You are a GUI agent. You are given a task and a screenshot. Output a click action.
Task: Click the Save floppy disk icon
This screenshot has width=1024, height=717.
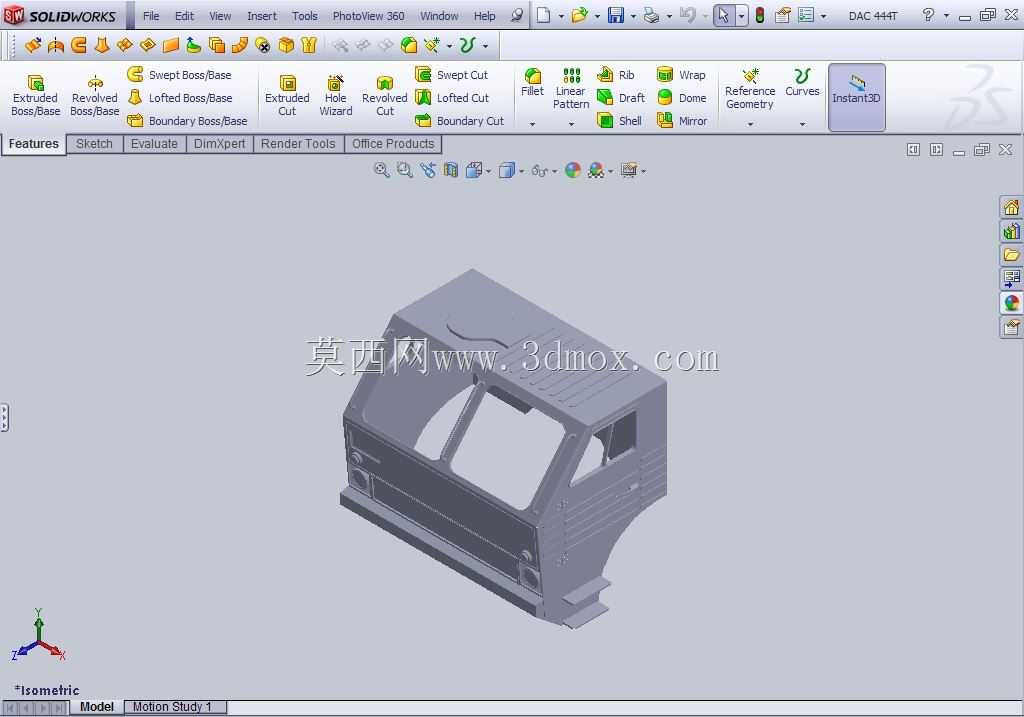coord(615,15)
